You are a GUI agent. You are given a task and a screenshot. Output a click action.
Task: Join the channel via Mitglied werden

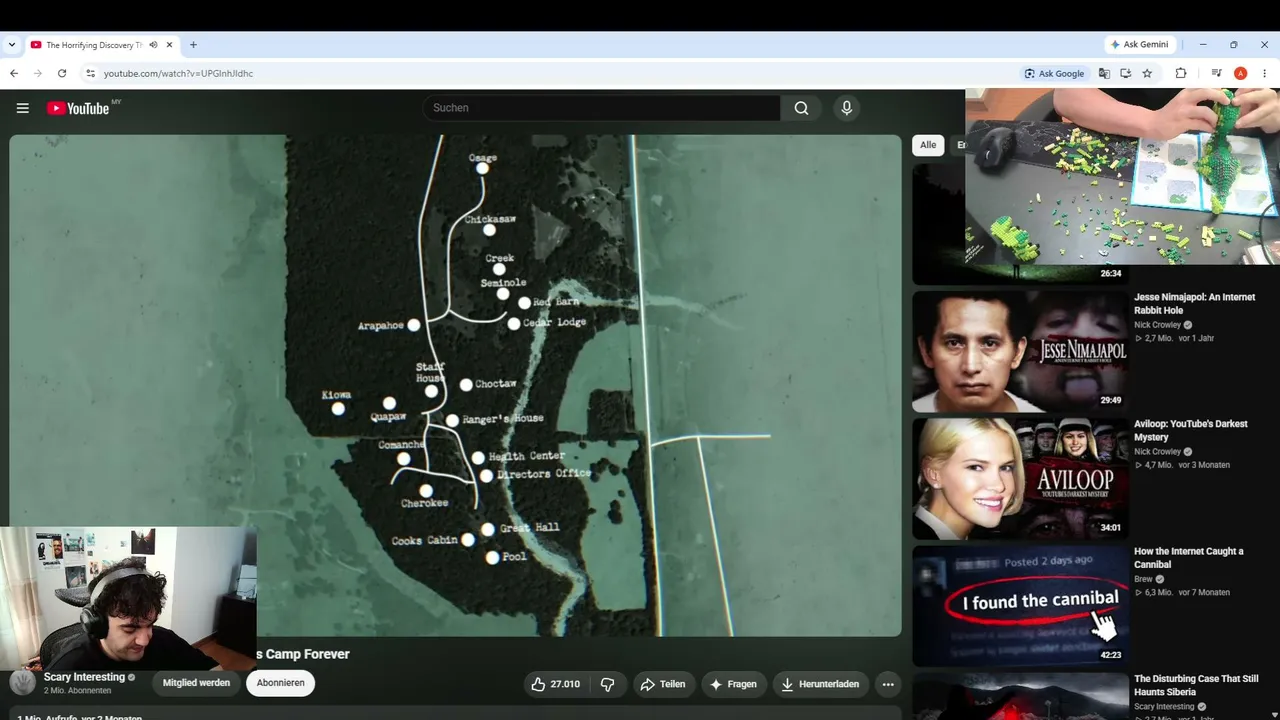coord(196,683)
